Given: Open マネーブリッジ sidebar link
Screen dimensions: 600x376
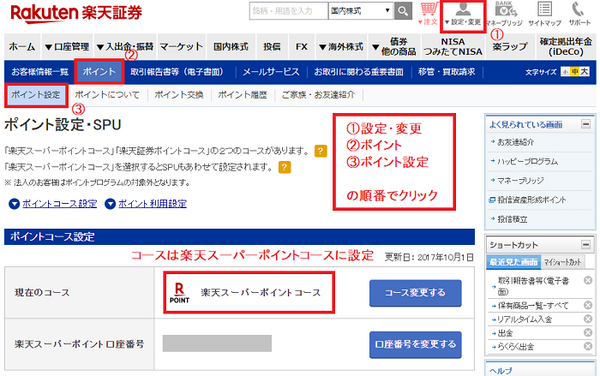Looking at the screenshot, I should 520,181.
